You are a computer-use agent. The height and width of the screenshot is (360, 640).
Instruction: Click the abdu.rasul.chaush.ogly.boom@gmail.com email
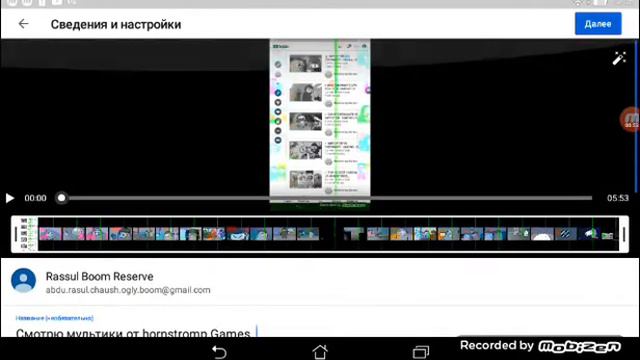(x=128, y=290)
